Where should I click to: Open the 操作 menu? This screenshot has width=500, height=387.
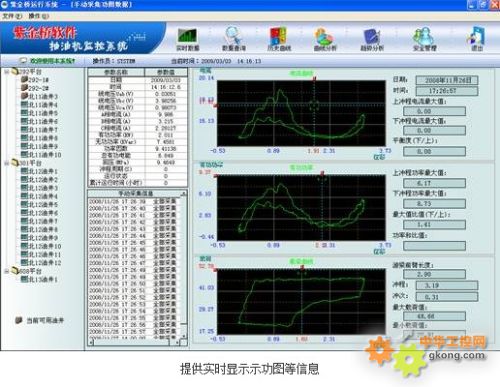click(38, 16)
